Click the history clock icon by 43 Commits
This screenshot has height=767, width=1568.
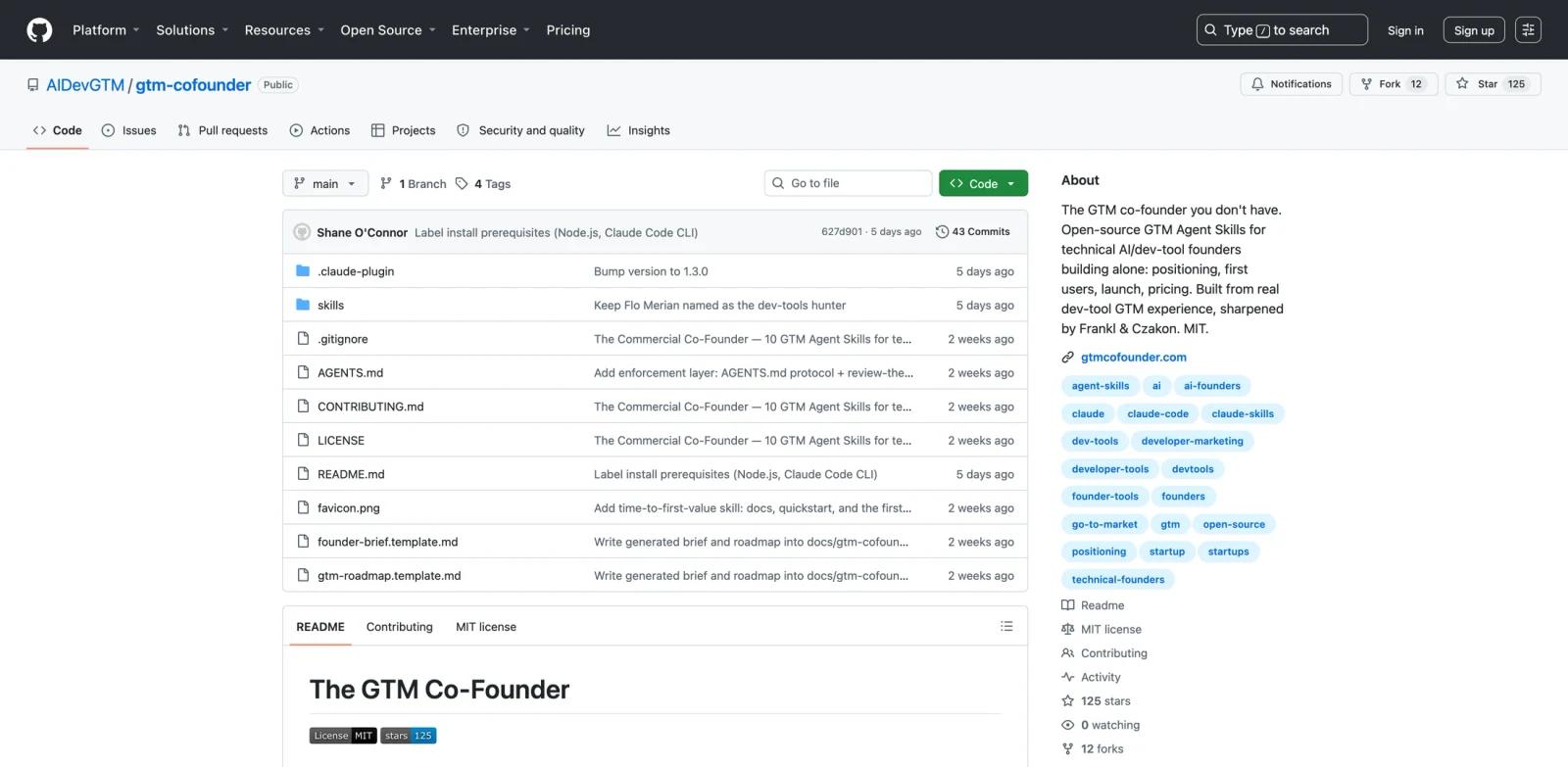pyautogui.click(x=943, y=232)
